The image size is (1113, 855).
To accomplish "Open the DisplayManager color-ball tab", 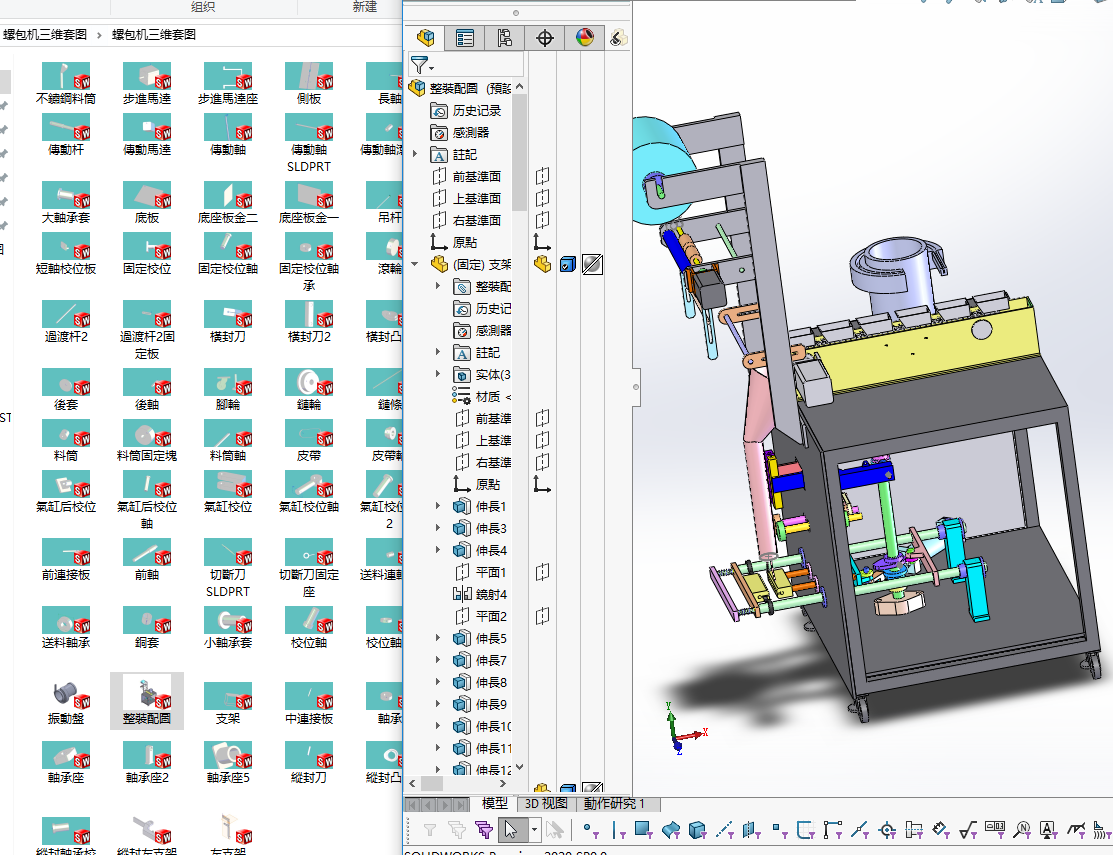I will pyautogui.click(x=585, y=38).
